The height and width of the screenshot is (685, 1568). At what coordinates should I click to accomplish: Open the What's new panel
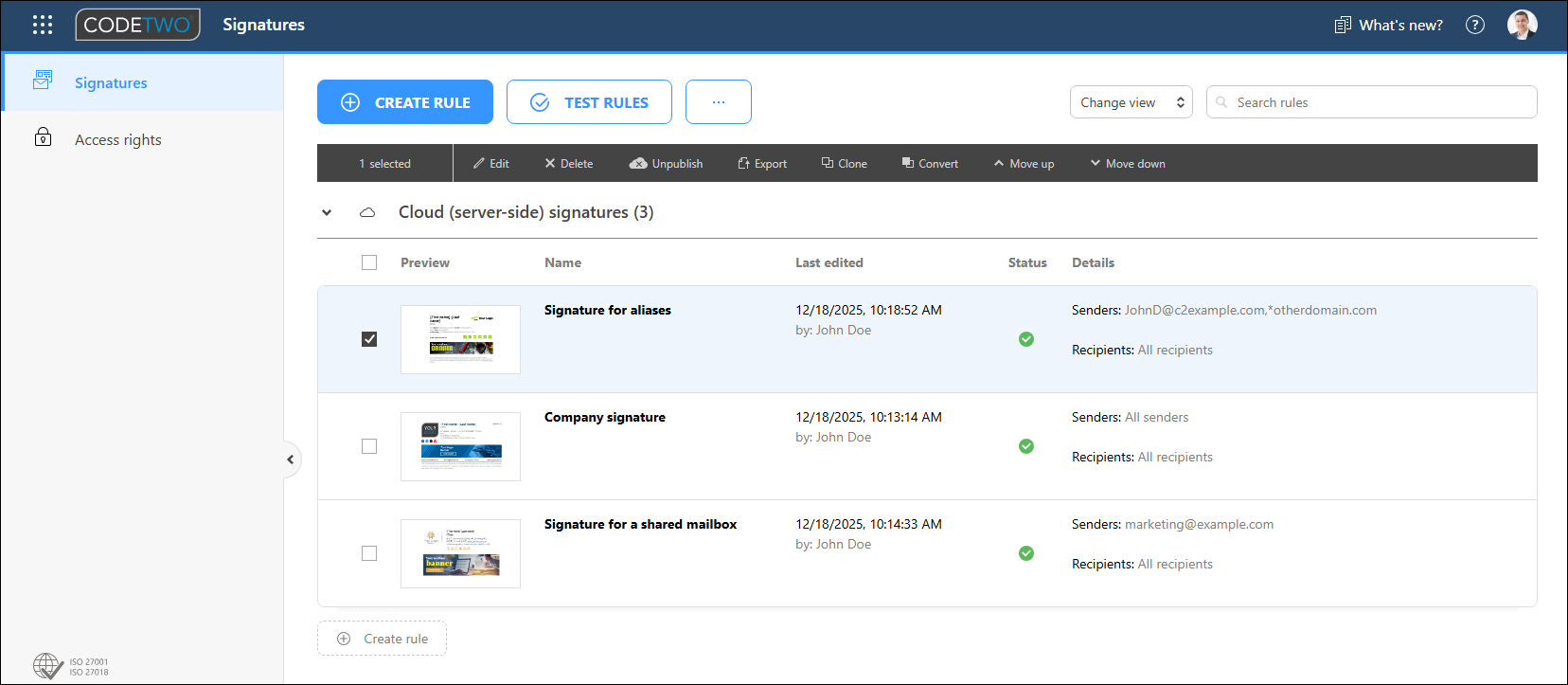(x=1388, y=25)
